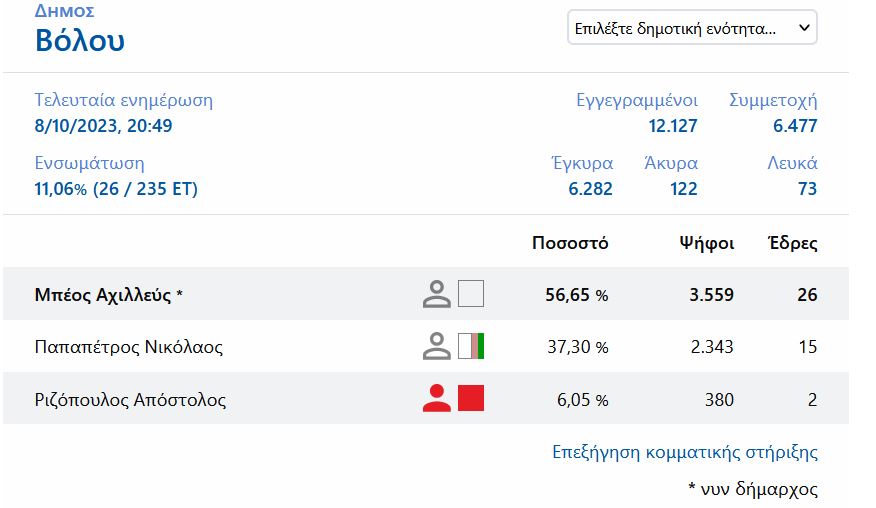Open the 'Επιλέξτε δημοτική ενότητα' dropdown
This screenshot has width=876, height=508.
[692, 28]
